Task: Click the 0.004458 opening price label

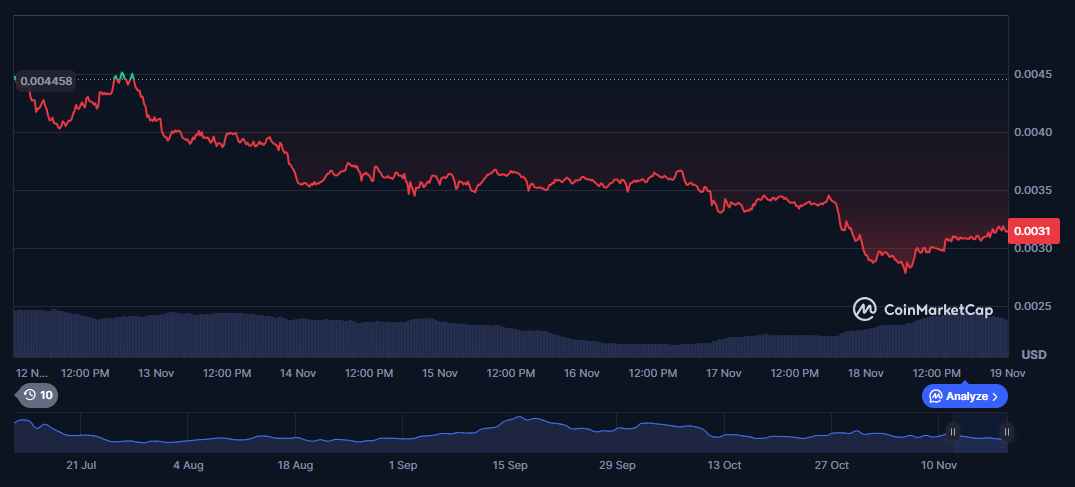Action: 46,81
